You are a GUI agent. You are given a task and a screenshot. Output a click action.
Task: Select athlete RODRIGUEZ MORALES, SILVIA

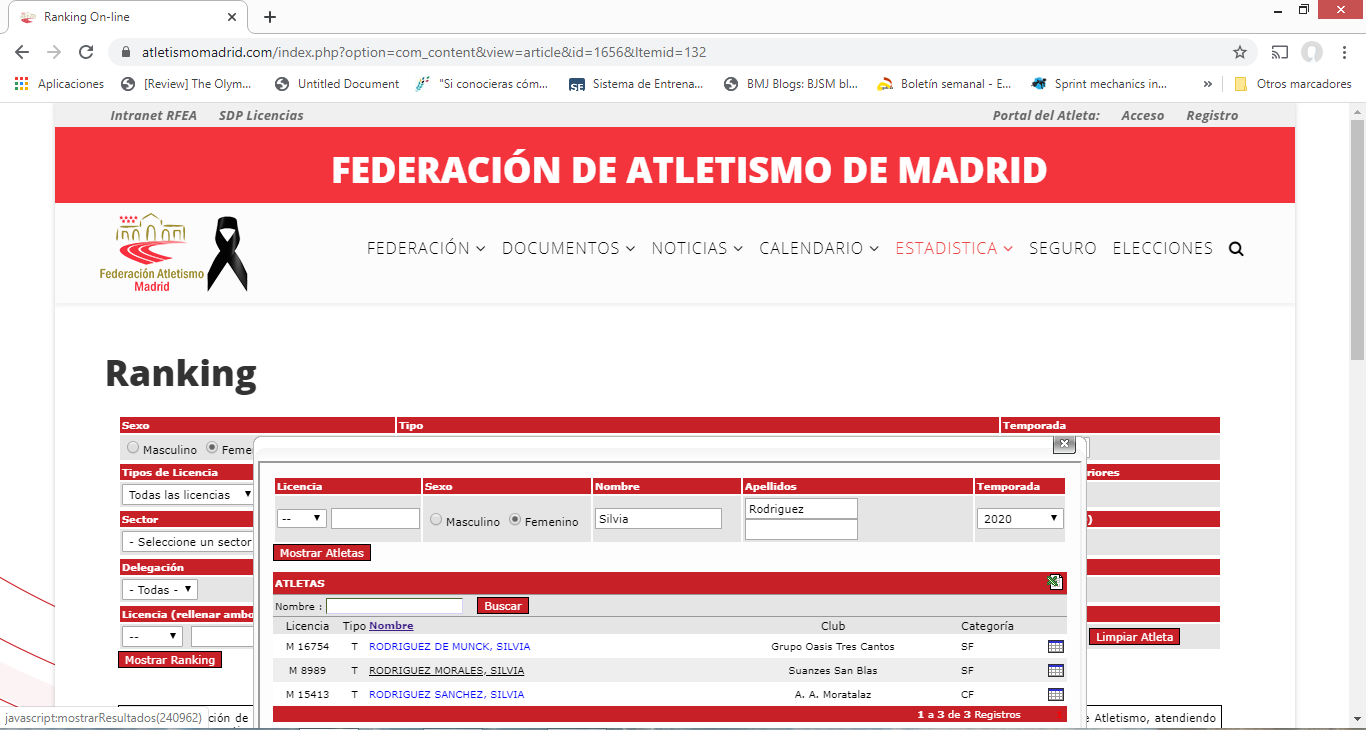point(446,671)
